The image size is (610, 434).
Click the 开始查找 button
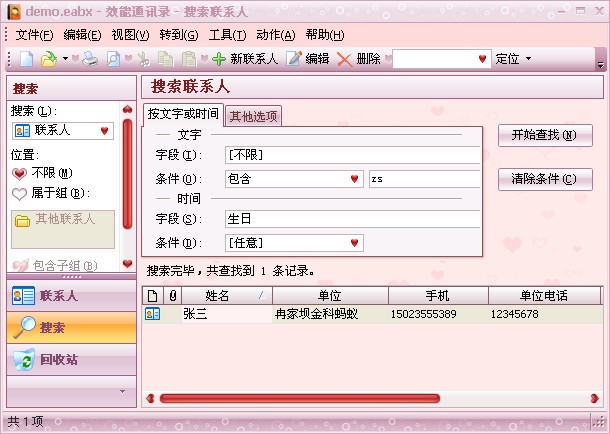click(544, 135)
